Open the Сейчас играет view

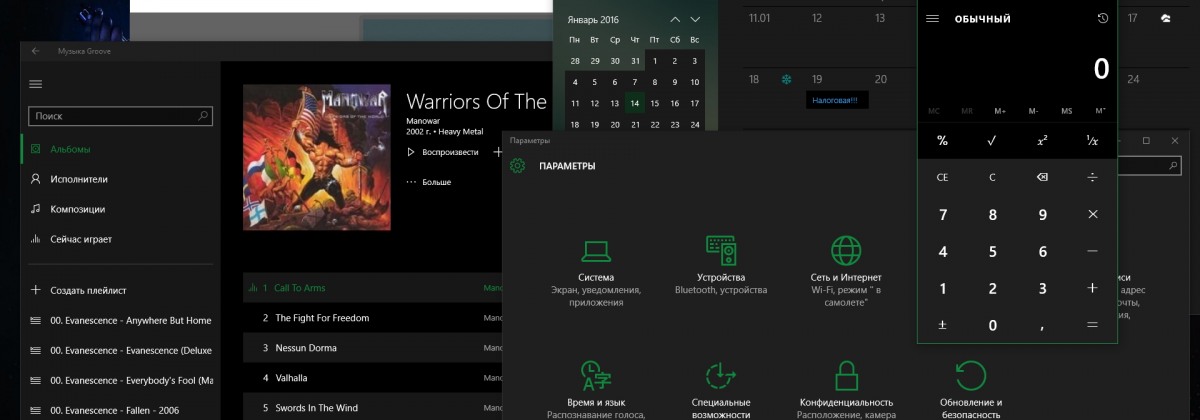(x=120, y=239)
